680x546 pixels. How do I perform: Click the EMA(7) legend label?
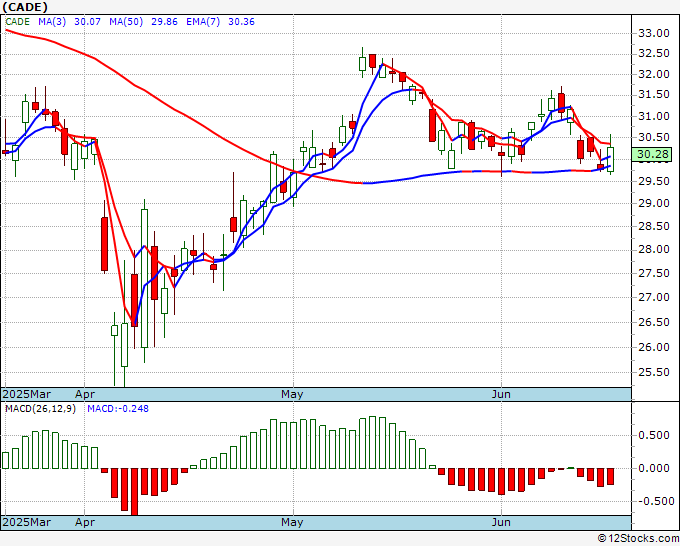tap(203, 22)
